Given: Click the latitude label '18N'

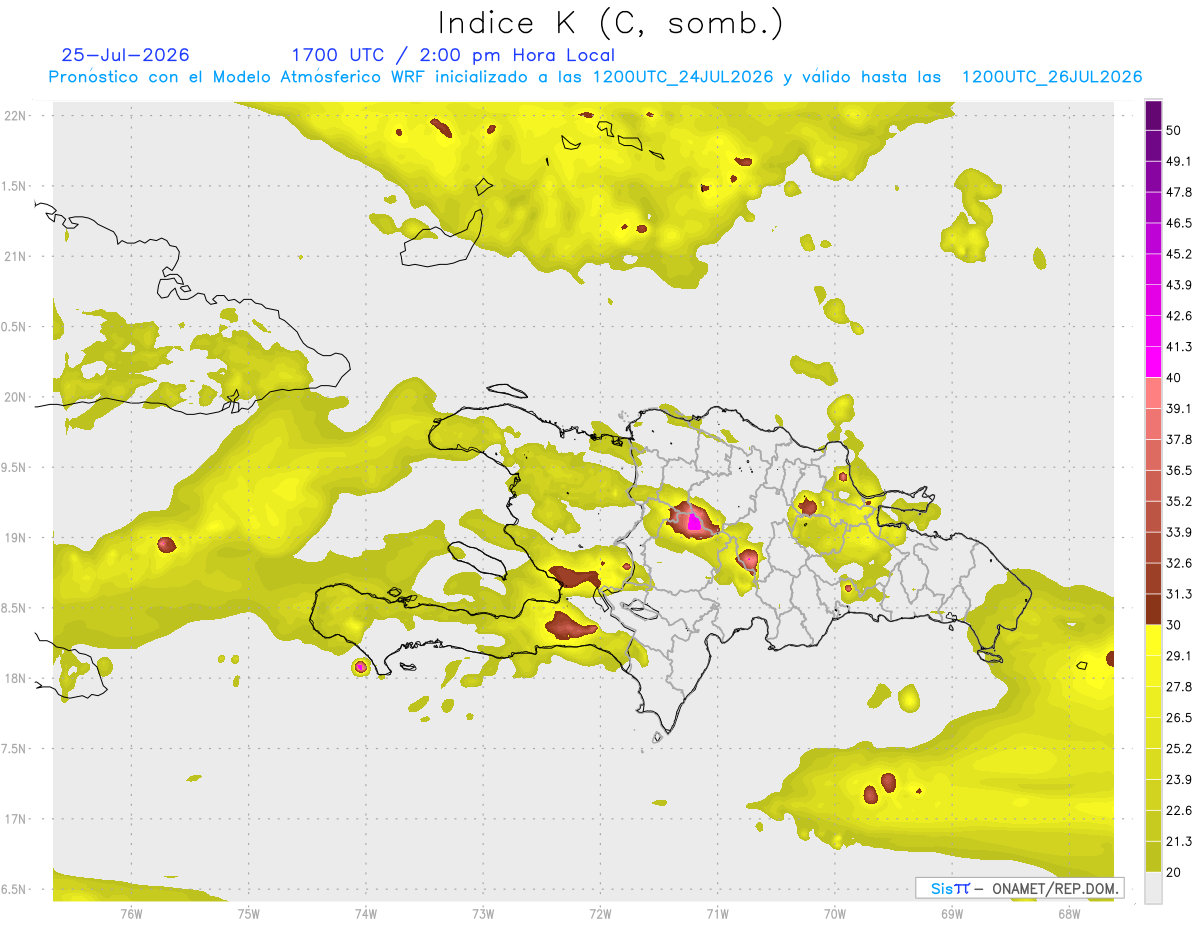Looking at the screenshot, I should pyautogui.click(x=14, y=679).
